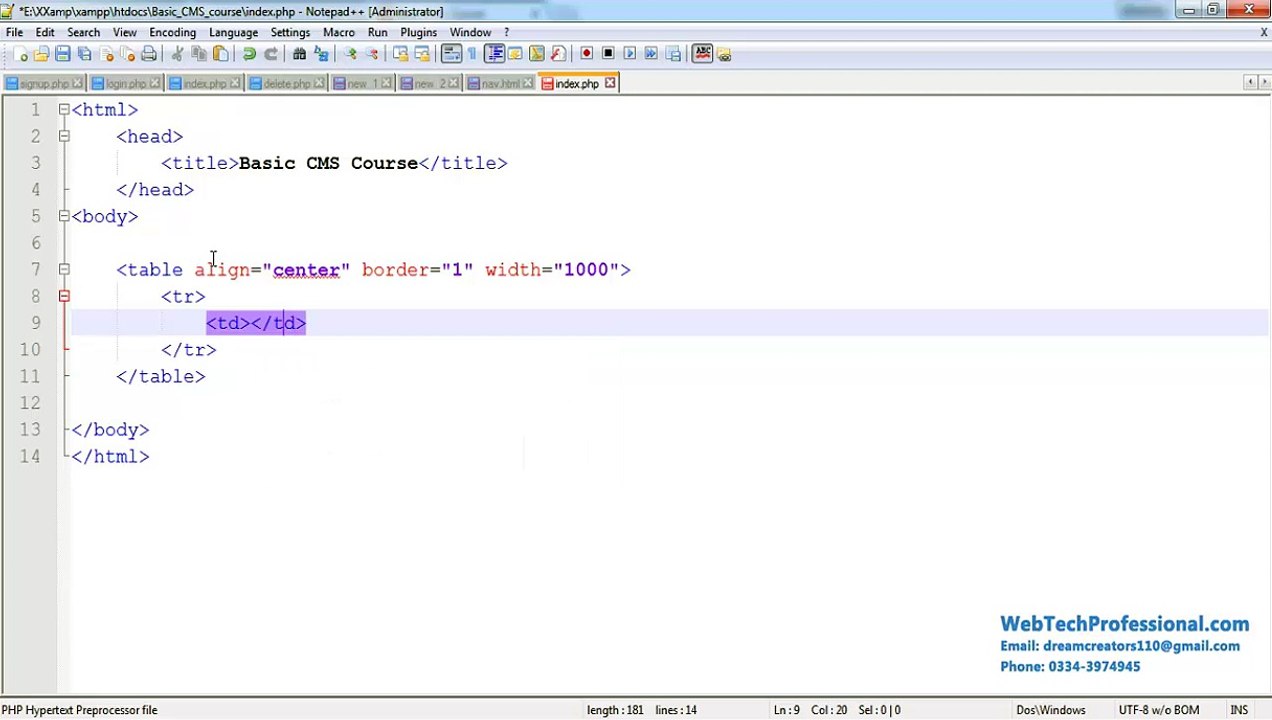Image resolution: width=1272 pixels, height=720 pixels.
Task: Open the Search menu
Action: point(83,32)
